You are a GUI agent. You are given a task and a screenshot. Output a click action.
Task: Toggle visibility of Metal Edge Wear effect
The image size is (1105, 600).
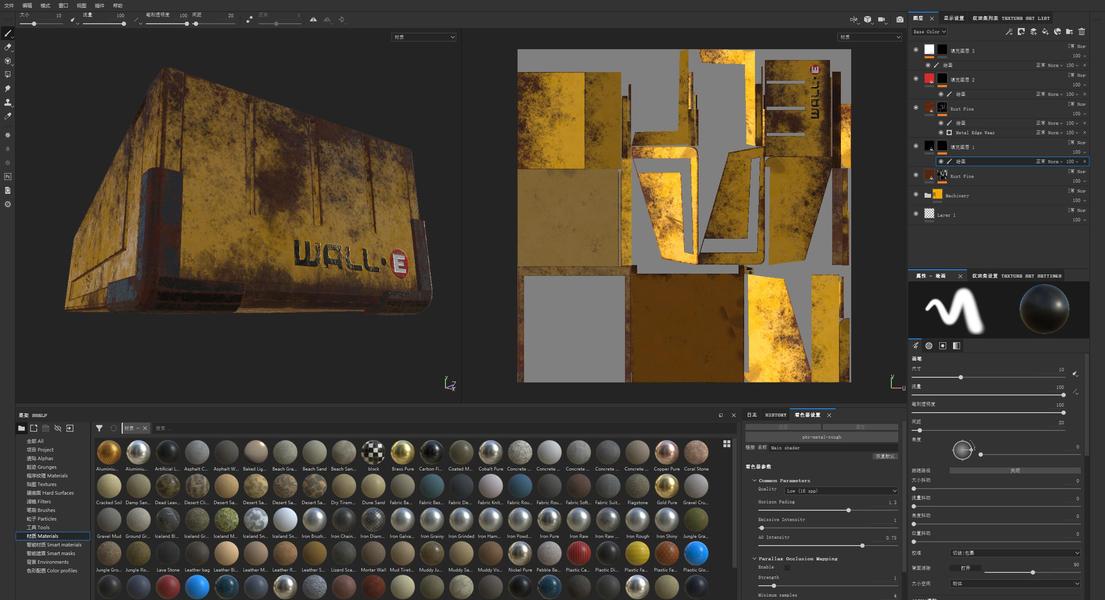[940, 133]
